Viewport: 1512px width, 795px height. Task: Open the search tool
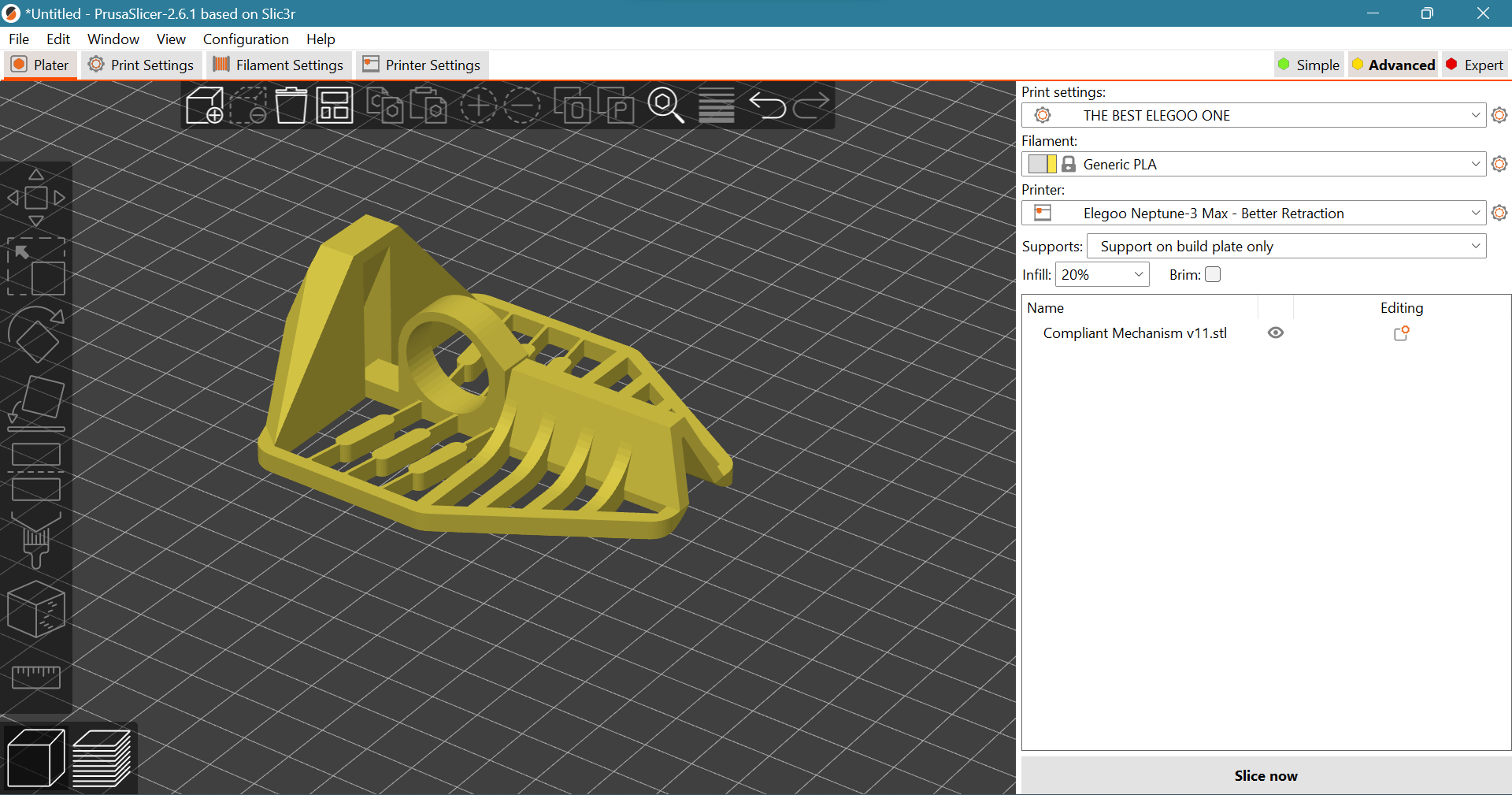coord(665,106)
